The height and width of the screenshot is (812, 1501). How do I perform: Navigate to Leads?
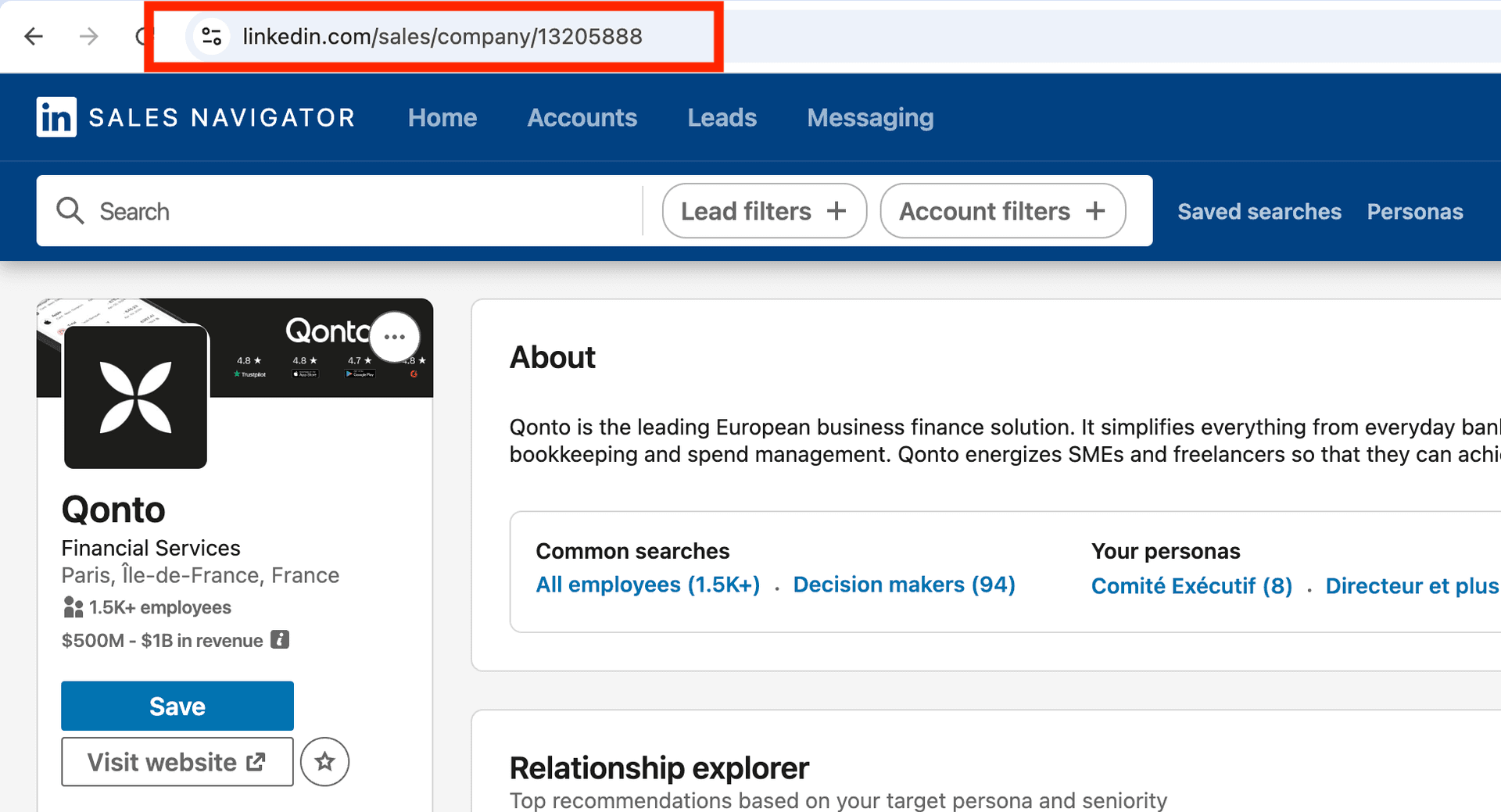click(722, 117)
